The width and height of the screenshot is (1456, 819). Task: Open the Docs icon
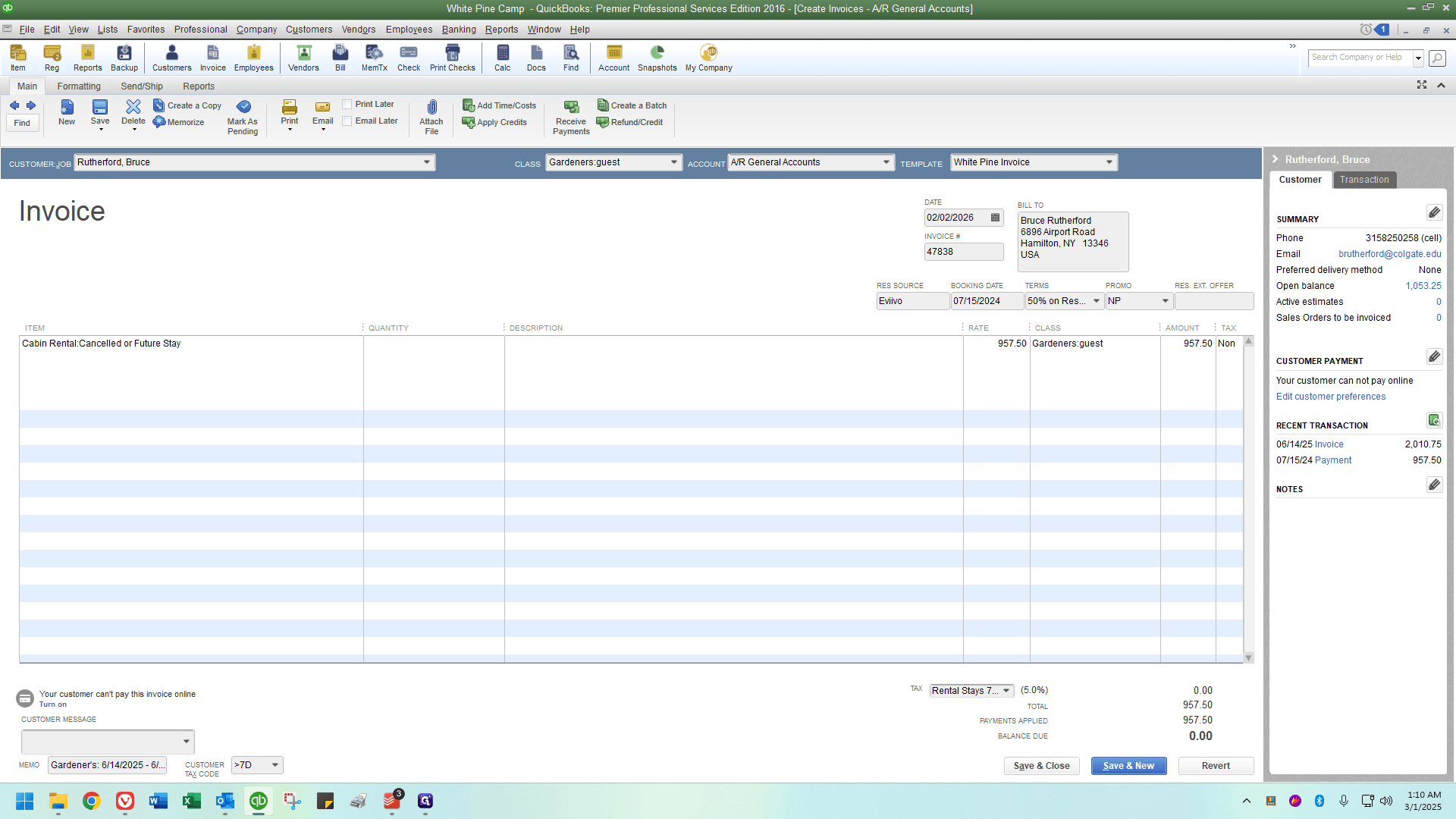536,58
